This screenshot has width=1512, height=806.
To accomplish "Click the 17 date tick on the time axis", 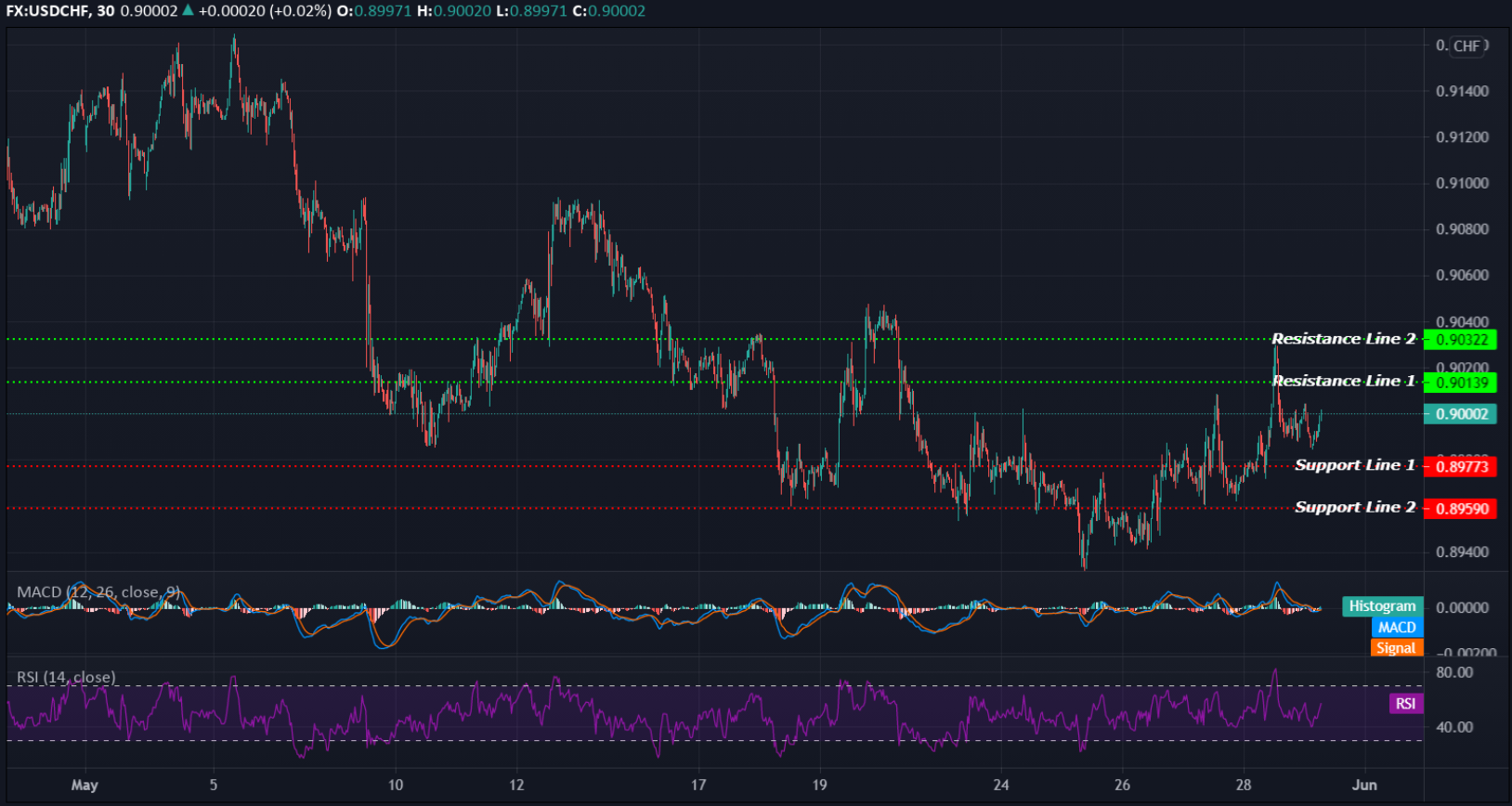I will tap(698, 786).
